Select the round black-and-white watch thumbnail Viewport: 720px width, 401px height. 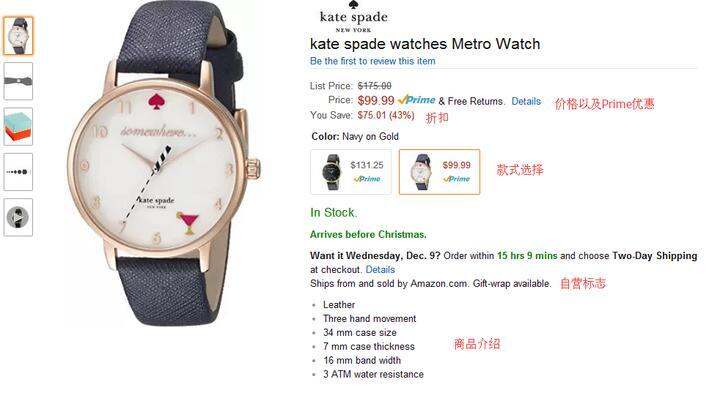[x=18, y=217]
